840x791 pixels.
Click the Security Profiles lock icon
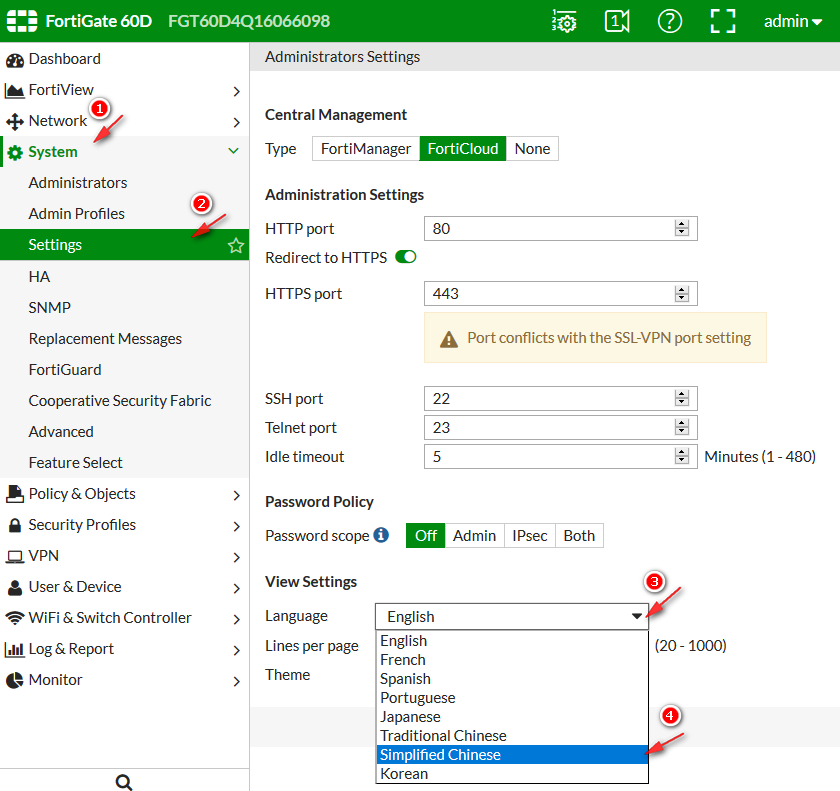[x=14, y=525]
